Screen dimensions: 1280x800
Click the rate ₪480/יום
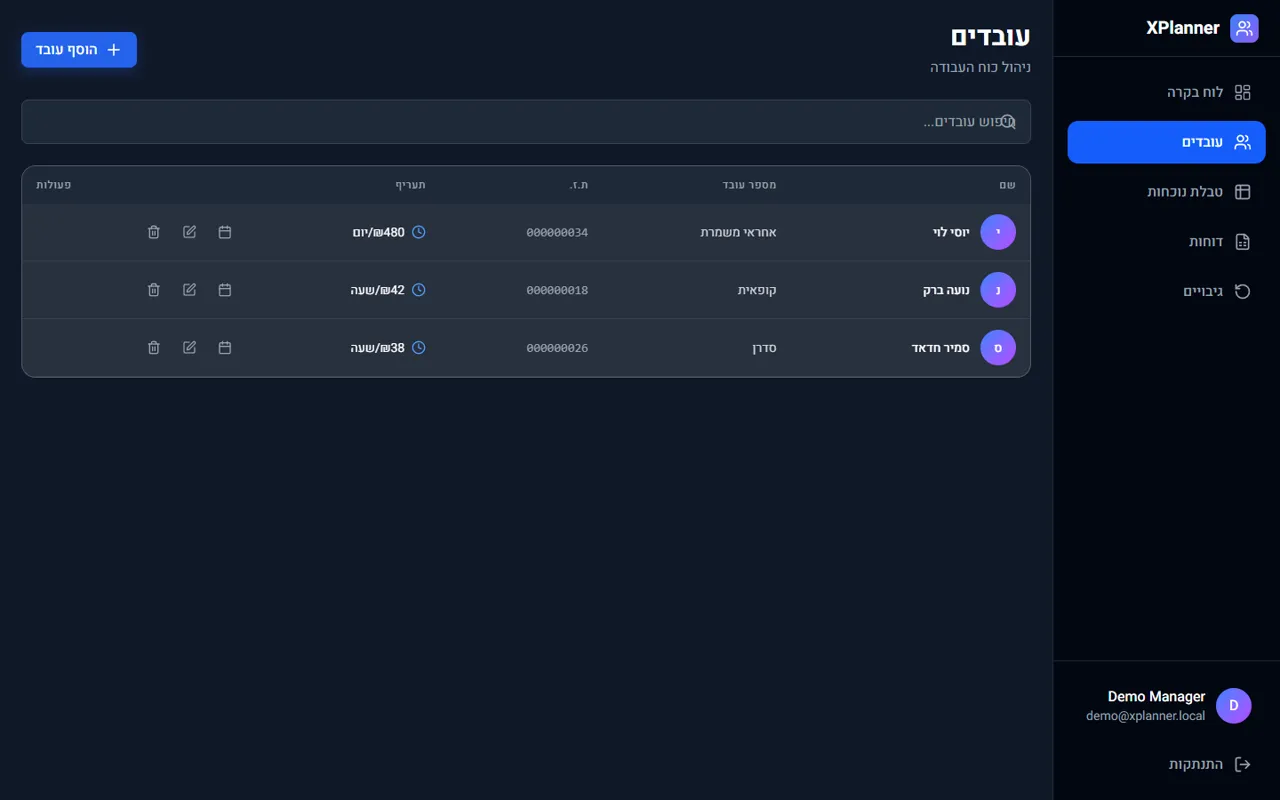[379, 232]
